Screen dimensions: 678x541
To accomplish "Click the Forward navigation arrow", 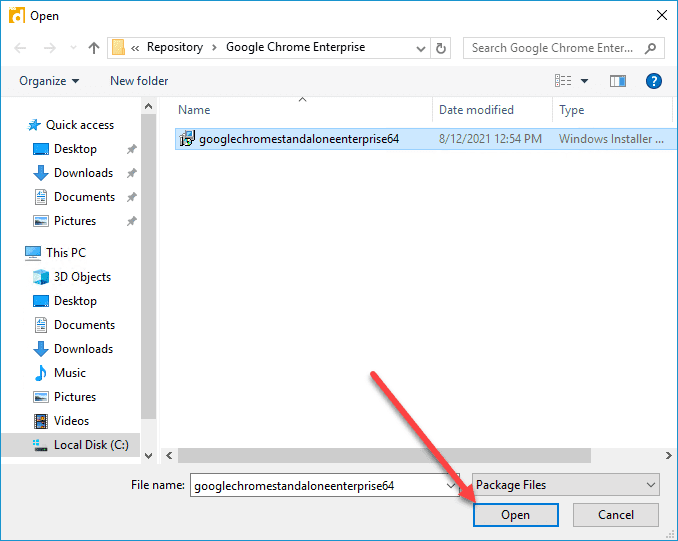I will click(x=50, y=48).
